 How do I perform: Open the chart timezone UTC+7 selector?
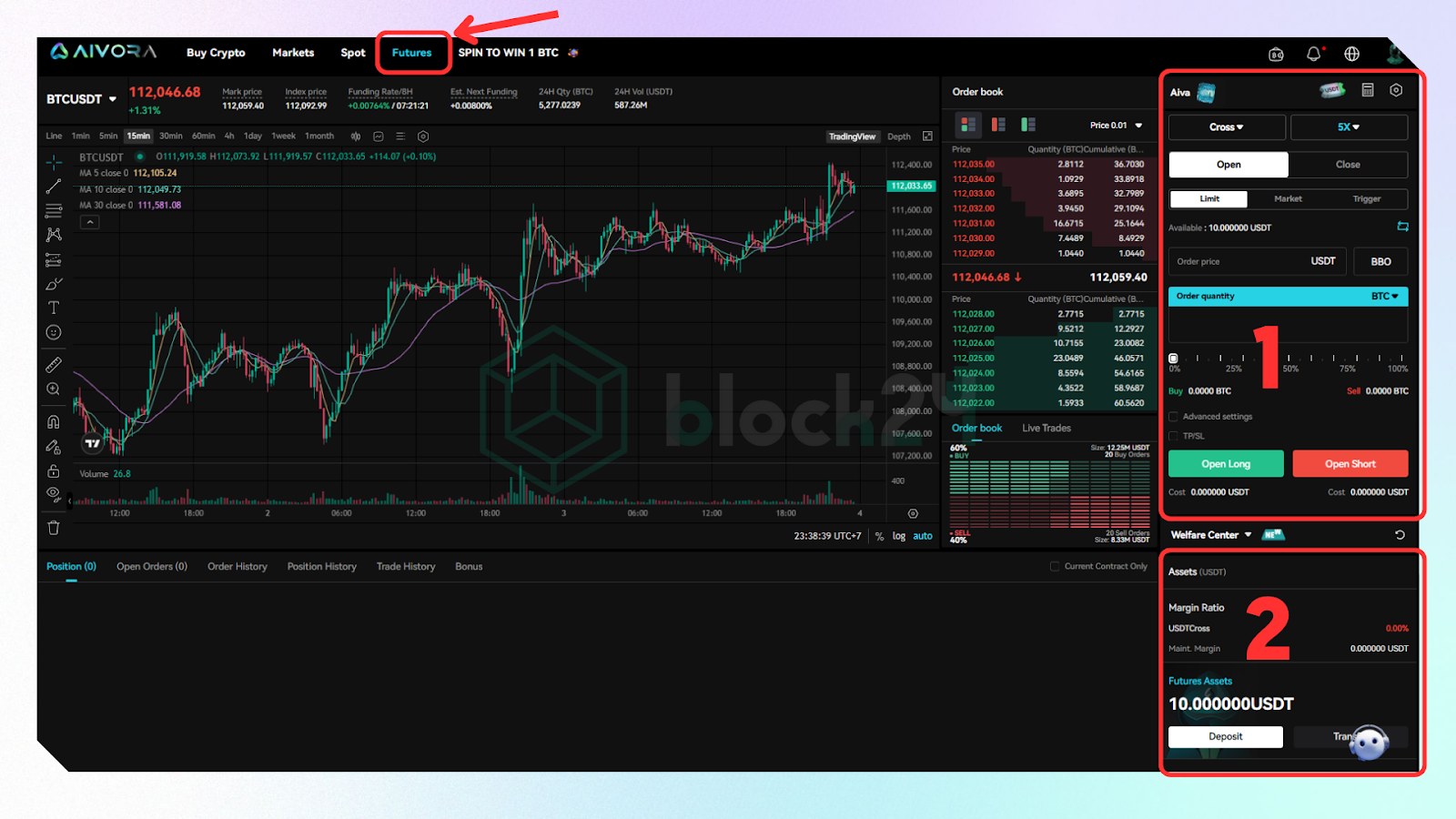pyautogui.click(x=827, y=536)
